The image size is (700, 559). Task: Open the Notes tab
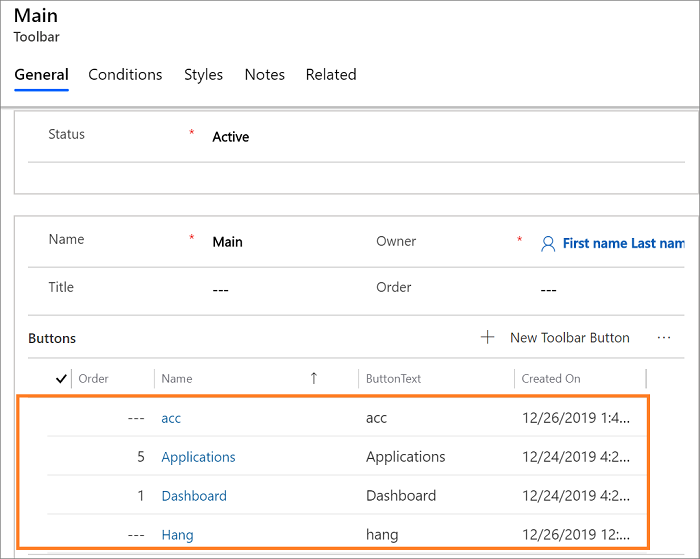[265, 75]
